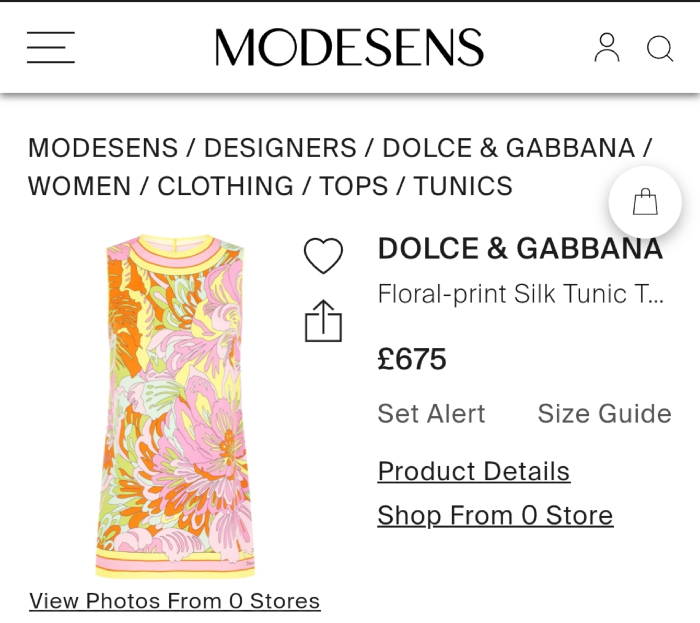700x623 pixels.
Task: Navigate to DOLCE & GABBANA breadcrumb
Action: pyautogui.click(x=508, y=148)
